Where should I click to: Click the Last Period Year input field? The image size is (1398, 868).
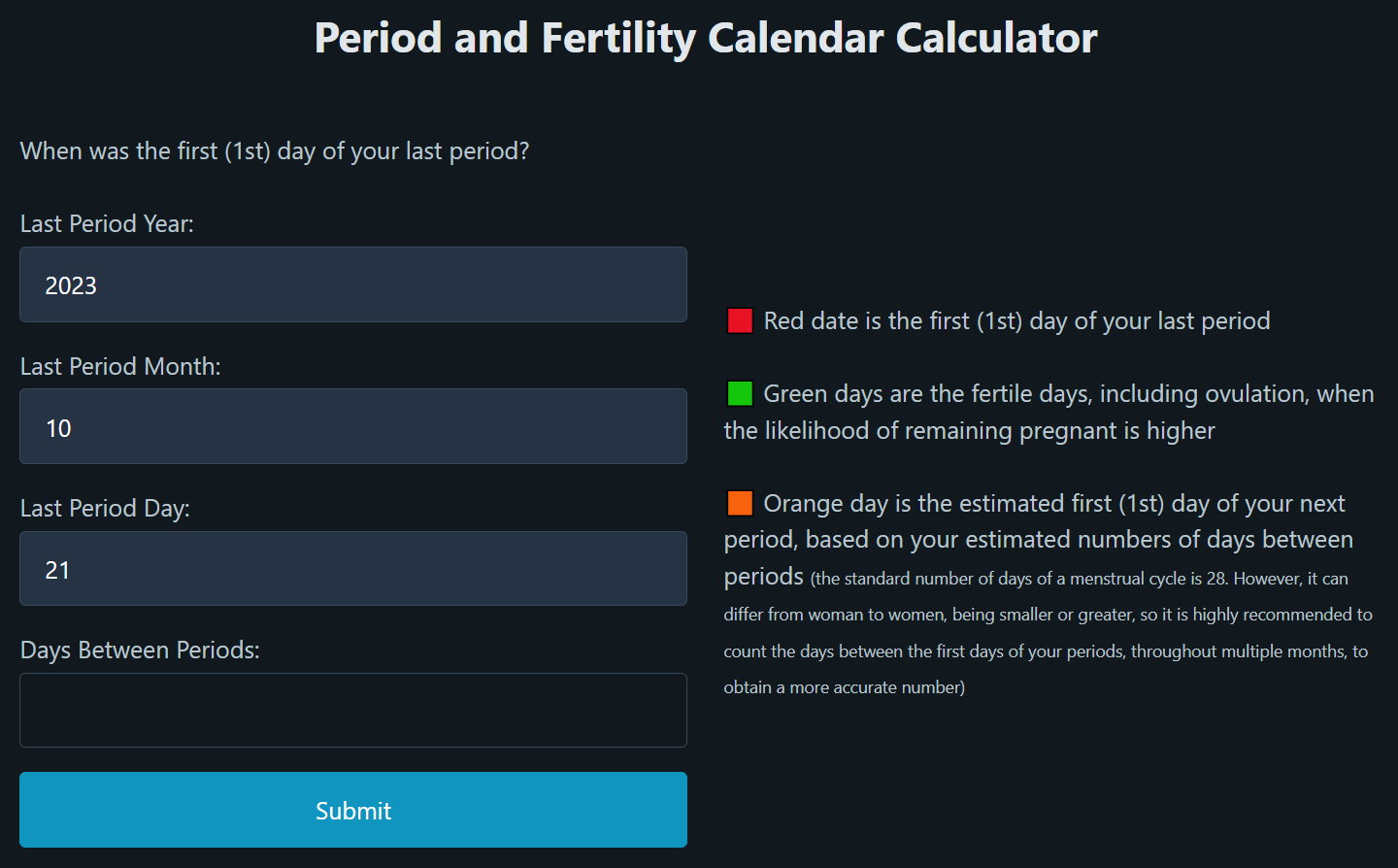pyautogui.click(x=353, y=284)
